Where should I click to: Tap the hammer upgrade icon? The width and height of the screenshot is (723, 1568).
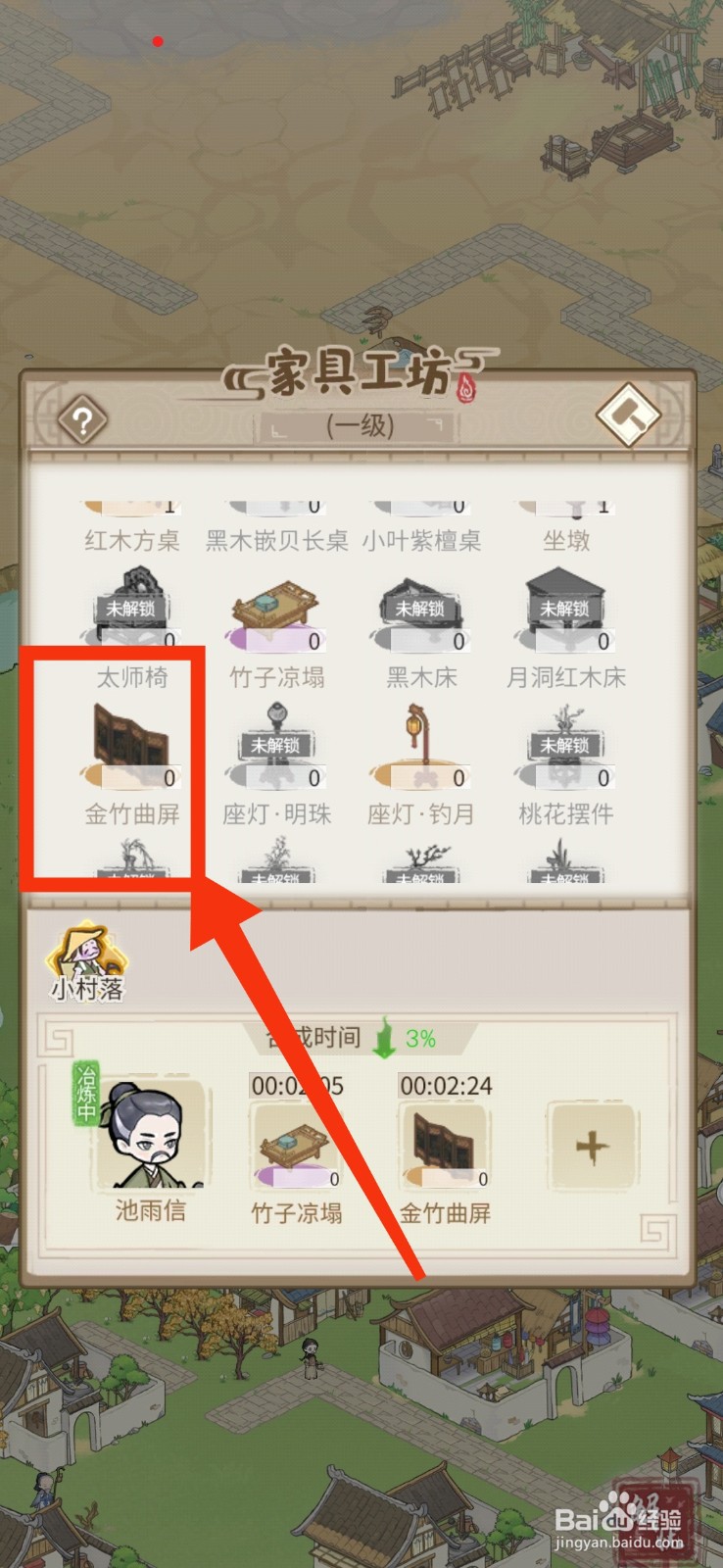pos(629,416)
